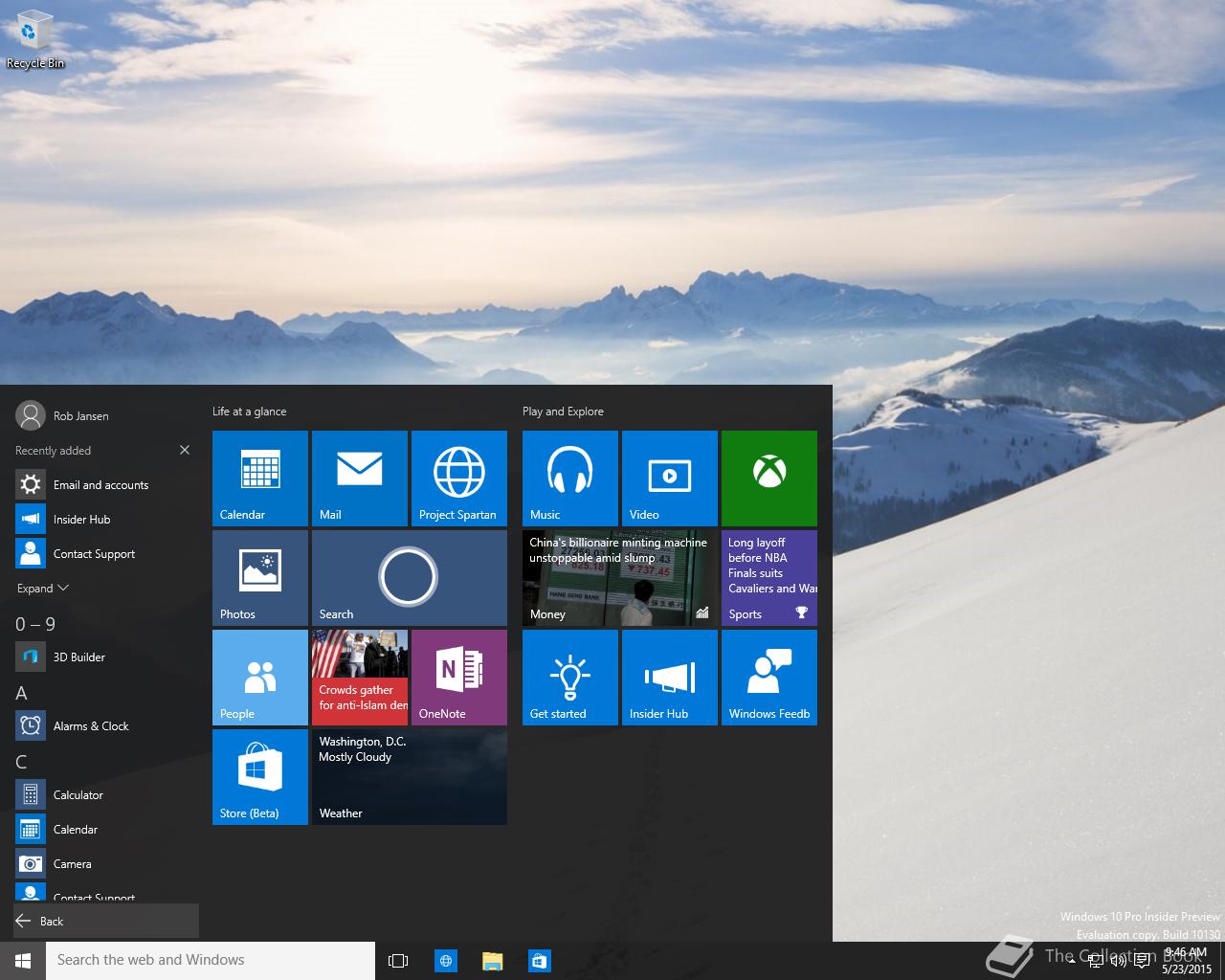Open the Music tile
This screenshot has width=1225, height=980.
pyautogui.click(x=570, y=479)
